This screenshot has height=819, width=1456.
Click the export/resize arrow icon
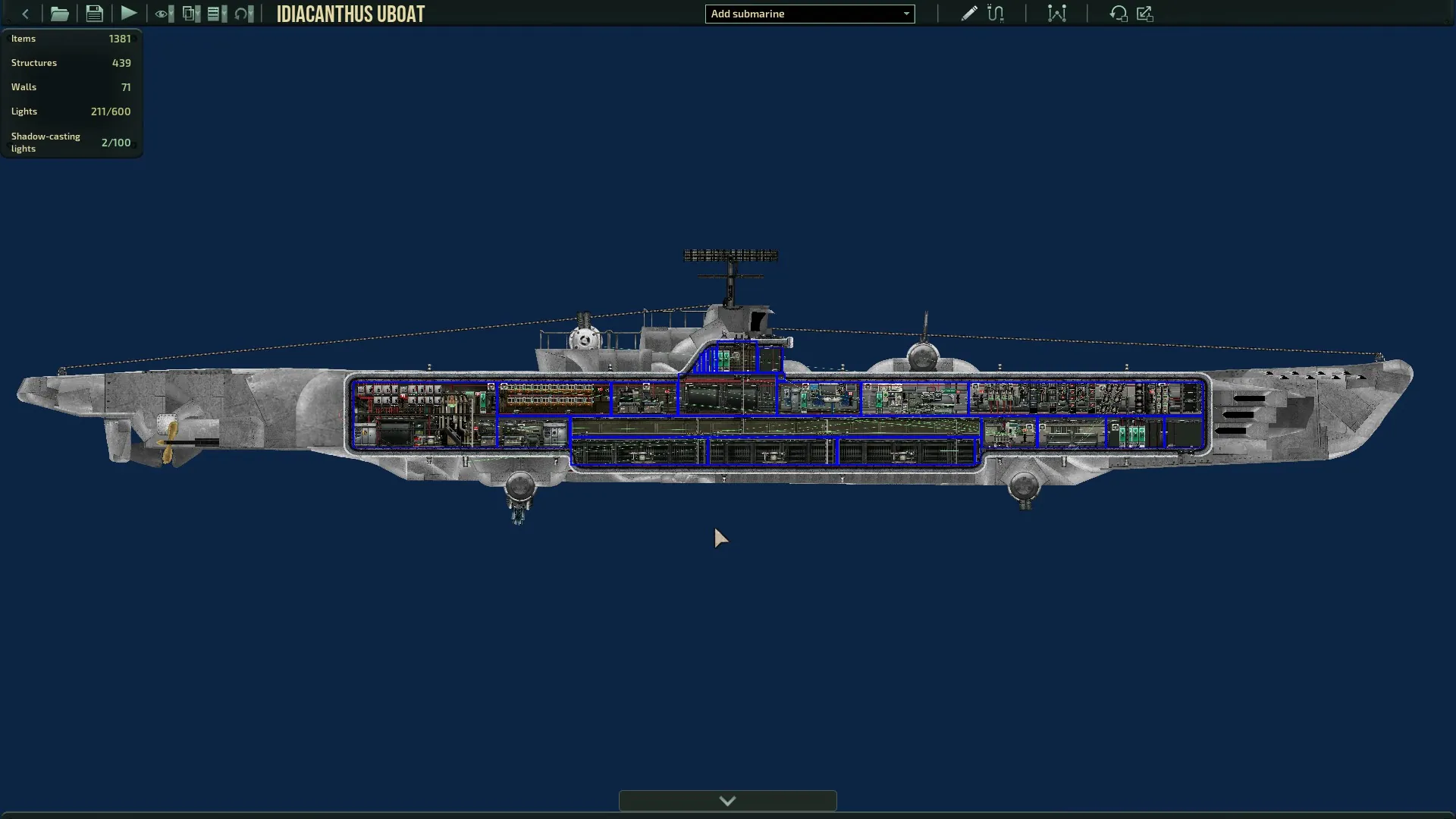1145,14
